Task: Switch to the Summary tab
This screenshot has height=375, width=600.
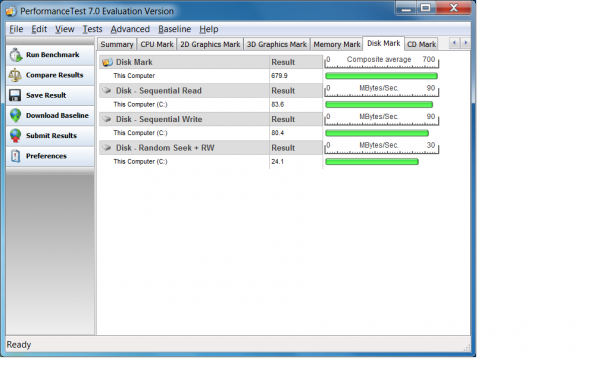Action: (x=117, y=44)
